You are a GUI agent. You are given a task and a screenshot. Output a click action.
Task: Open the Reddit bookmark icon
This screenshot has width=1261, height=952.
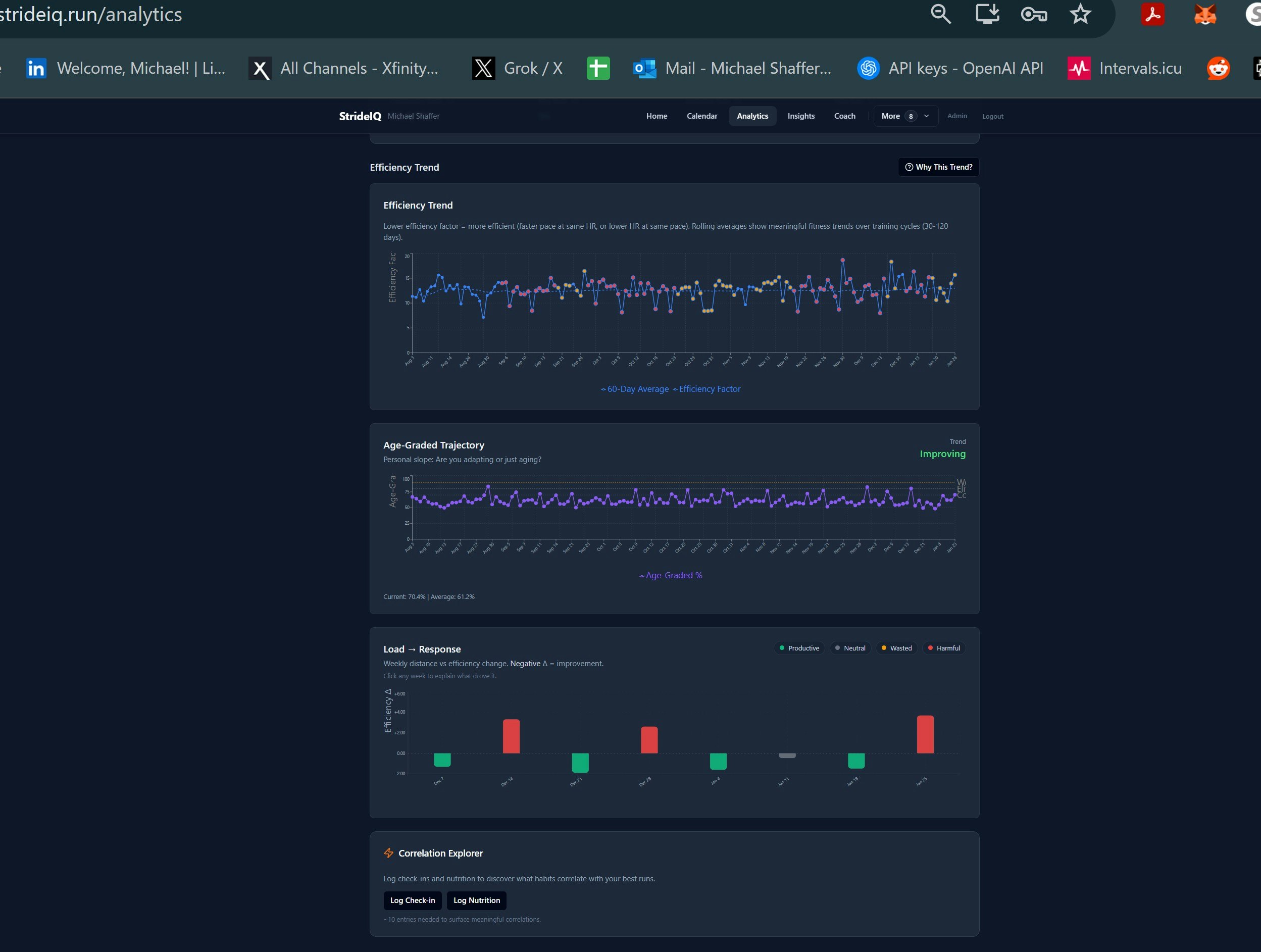(1218, 68)
